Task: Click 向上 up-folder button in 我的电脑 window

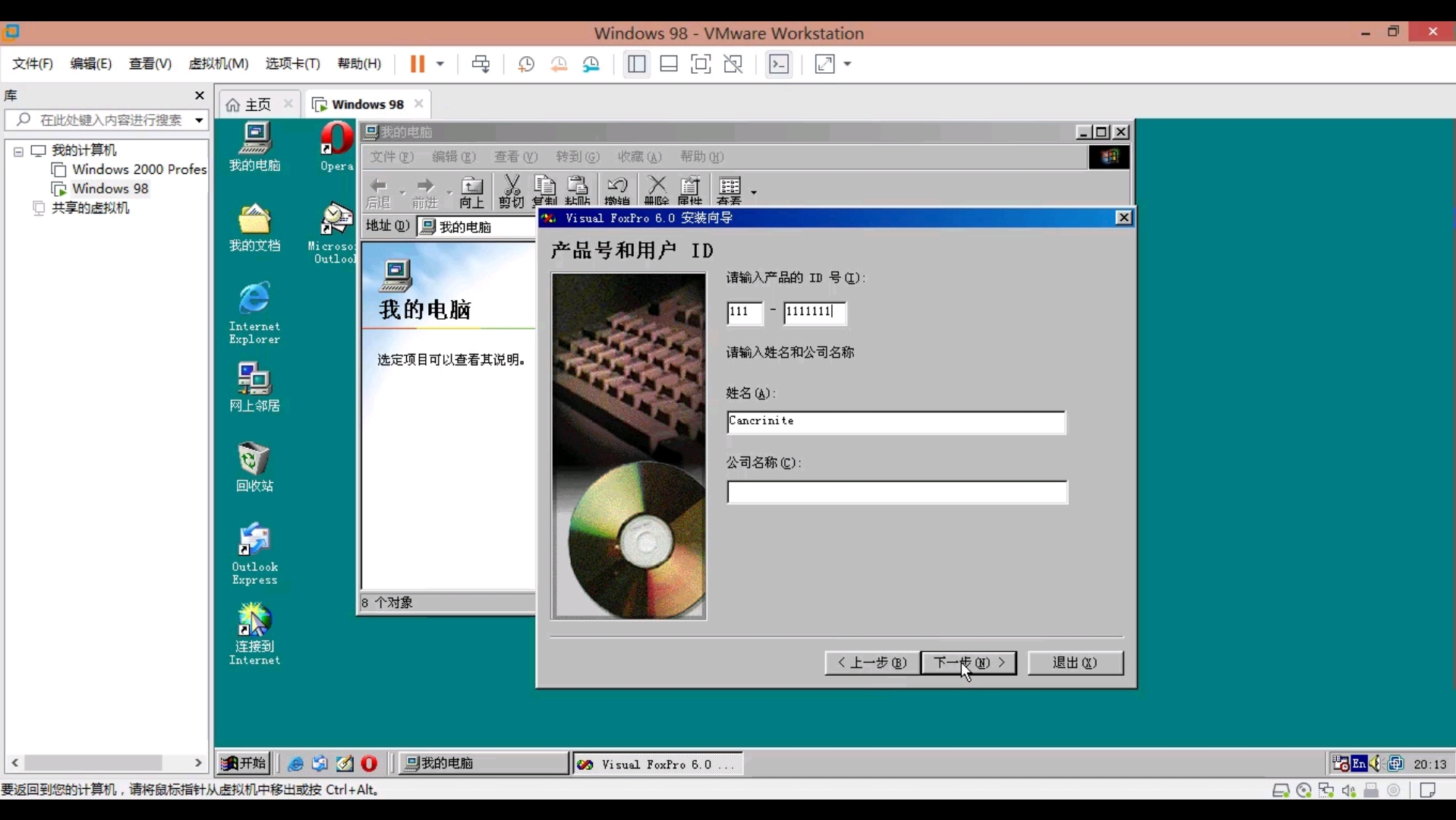Action: coord(471,192)
